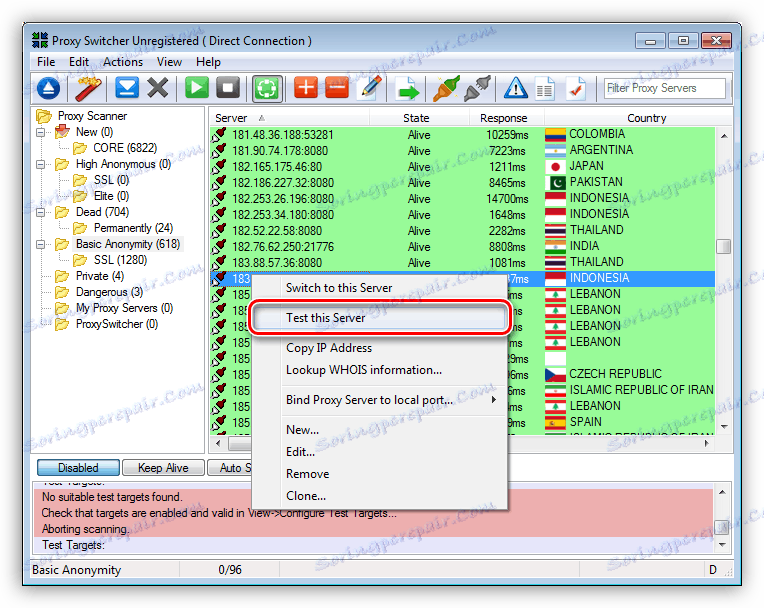
Task: Open the document list icon
Action: (545, 89)
